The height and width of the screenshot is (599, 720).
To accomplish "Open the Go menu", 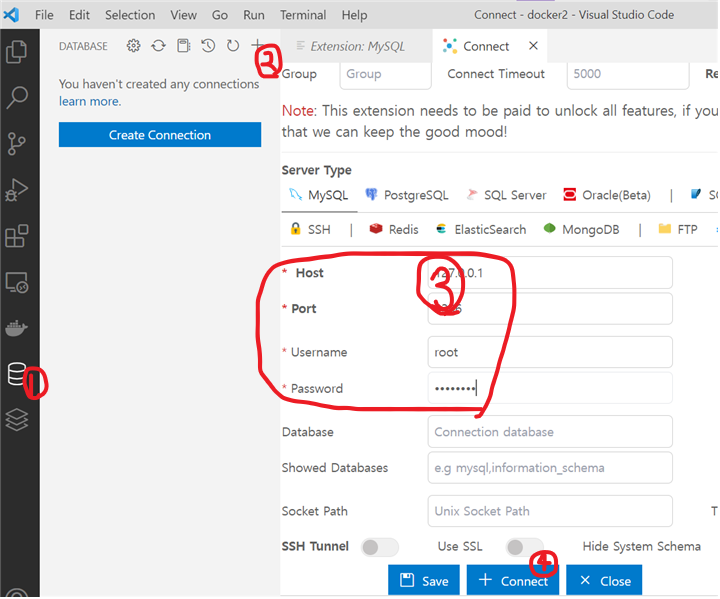I will (219, 15).
